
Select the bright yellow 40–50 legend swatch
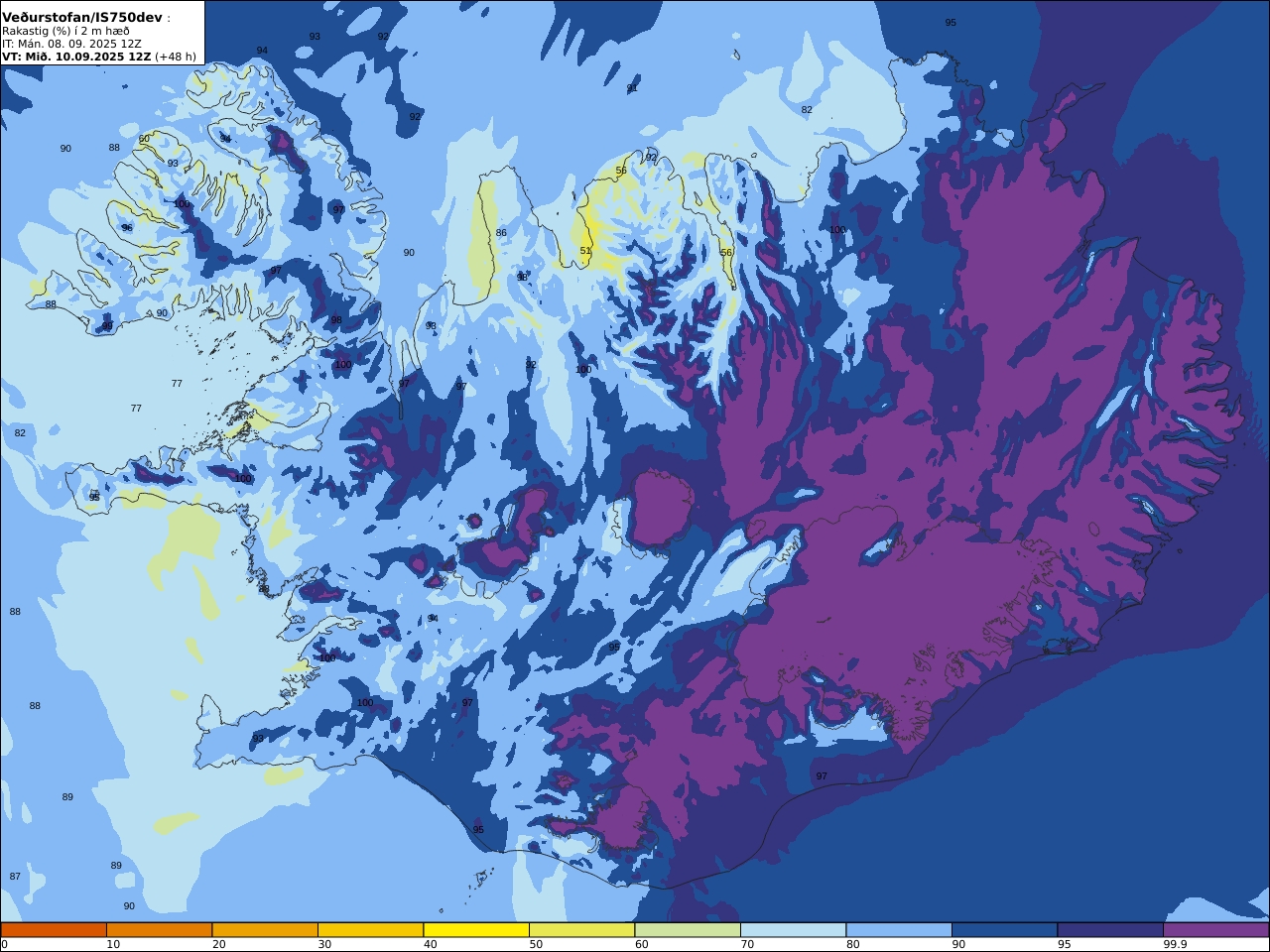tap(476, 930)
